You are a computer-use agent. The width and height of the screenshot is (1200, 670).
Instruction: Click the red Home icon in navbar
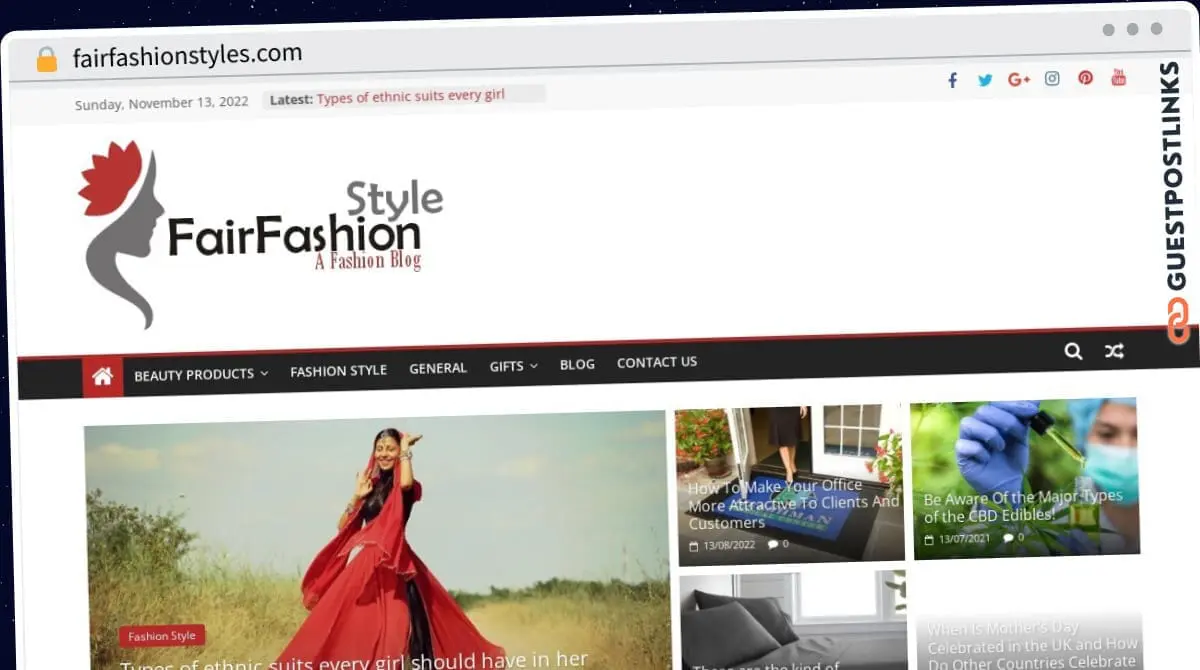(102, 377)
